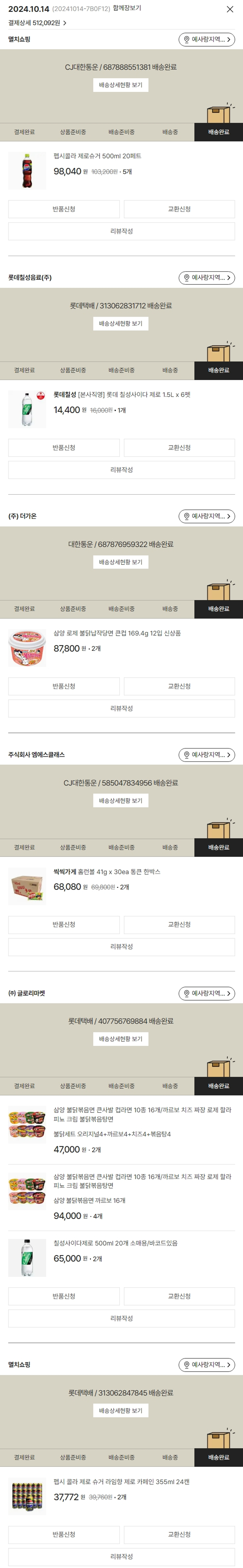Screen dimensions: 243x1568
Task: View delivery status for 롯데택배 407756769884
Action: (121, 1039)
